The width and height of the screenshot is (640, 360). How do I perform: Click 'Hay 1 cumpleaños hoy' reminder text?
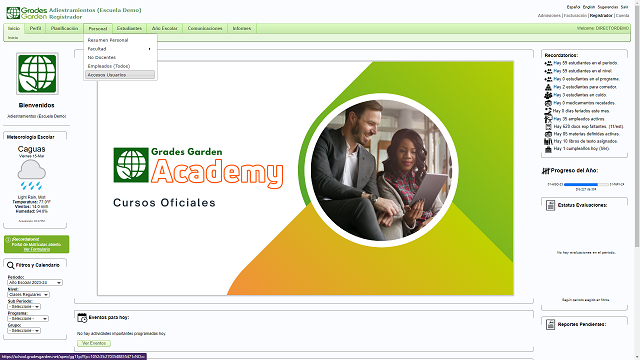[x=581, y=149]
